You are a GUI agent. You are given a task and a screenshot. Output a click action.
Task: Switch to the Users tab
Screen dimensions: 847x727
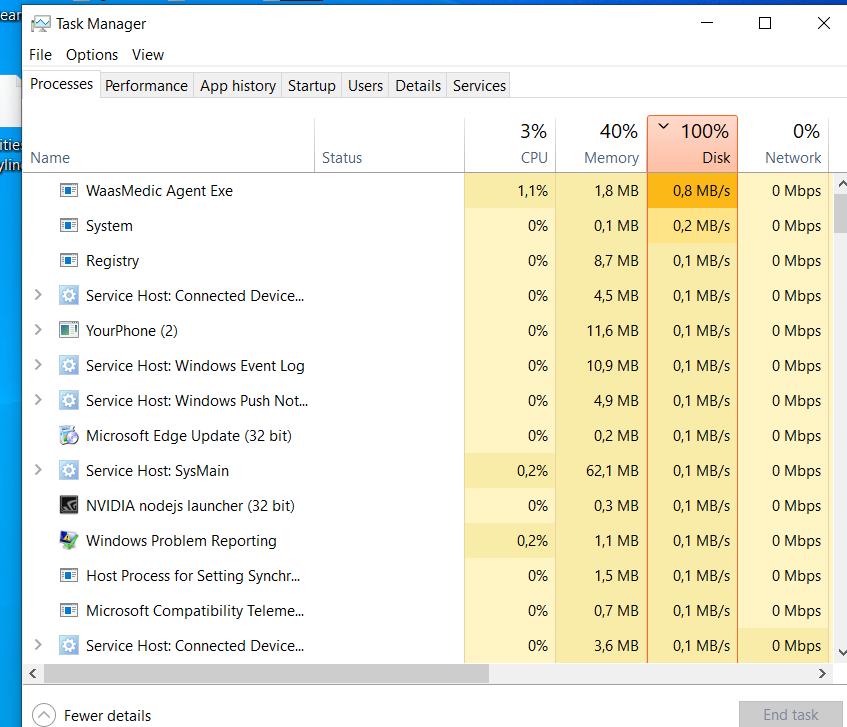point(365,86)
